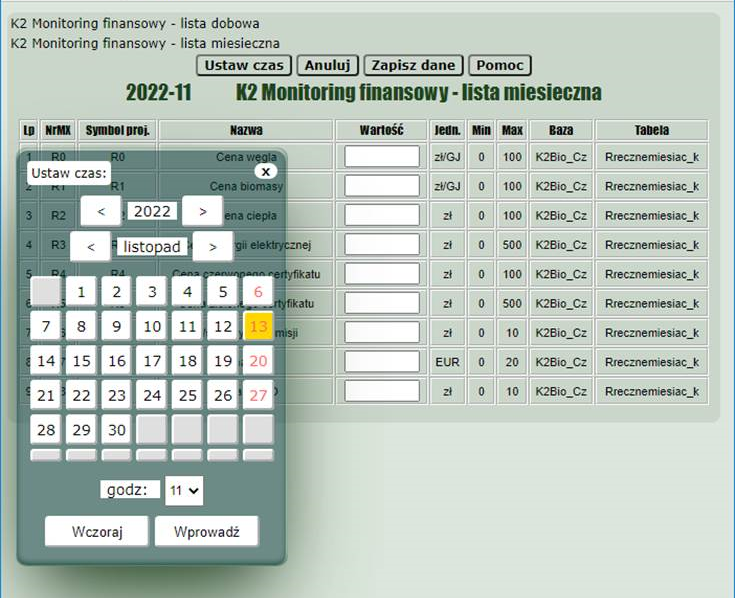Save data with Zapisz dane button
The width and height of the screenshot is (735, 598).
(414, 65)
